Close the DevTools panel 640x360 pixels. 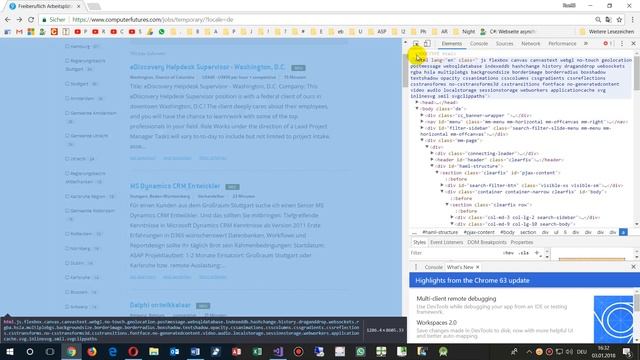click(x=633, y=43)
